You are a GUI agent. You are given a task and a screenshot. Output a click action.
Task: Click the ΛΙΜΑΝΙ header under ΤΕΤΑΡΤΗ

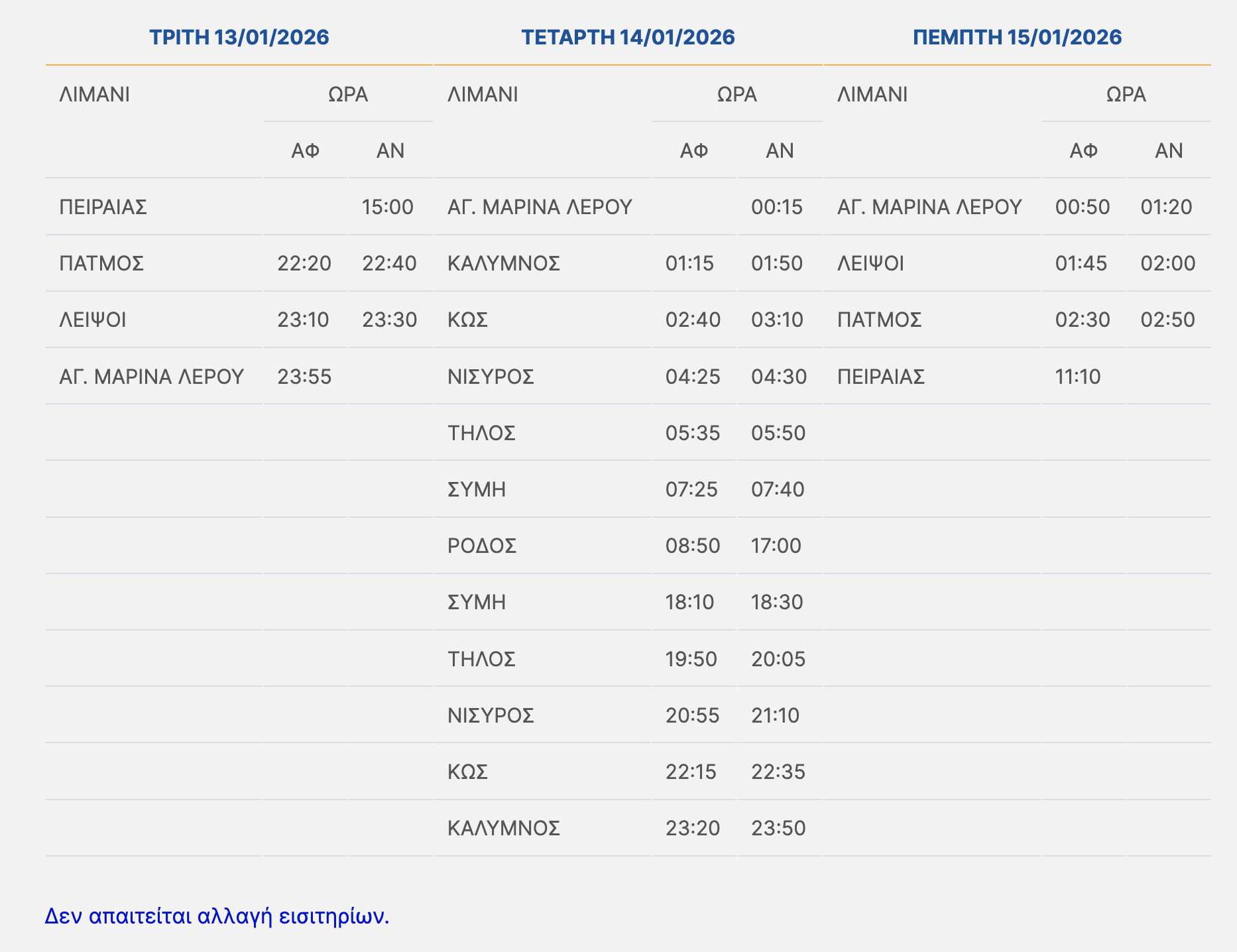pos(483,95)
